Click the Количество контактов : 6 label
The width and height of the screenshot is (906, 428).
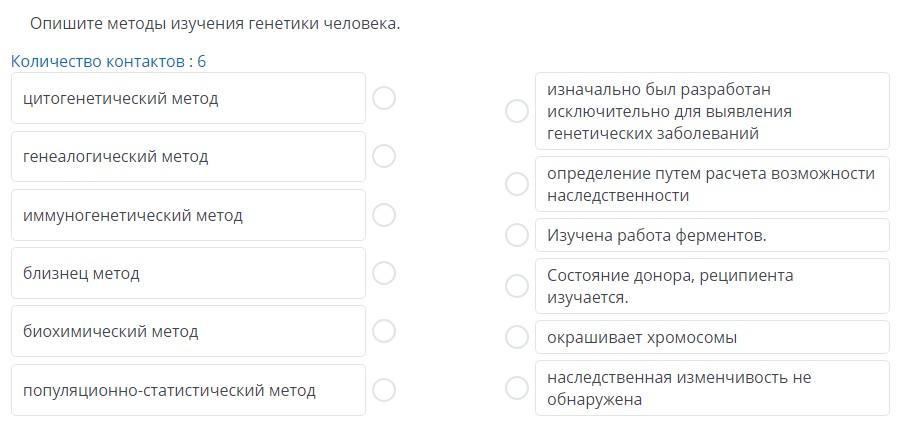coord(109,61)
